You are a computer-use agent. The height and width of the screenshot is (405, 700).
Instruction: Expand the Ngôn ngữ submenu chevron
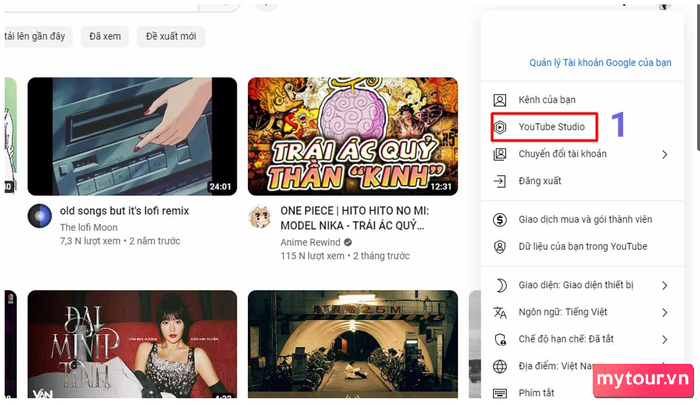(x=665, y=313)
